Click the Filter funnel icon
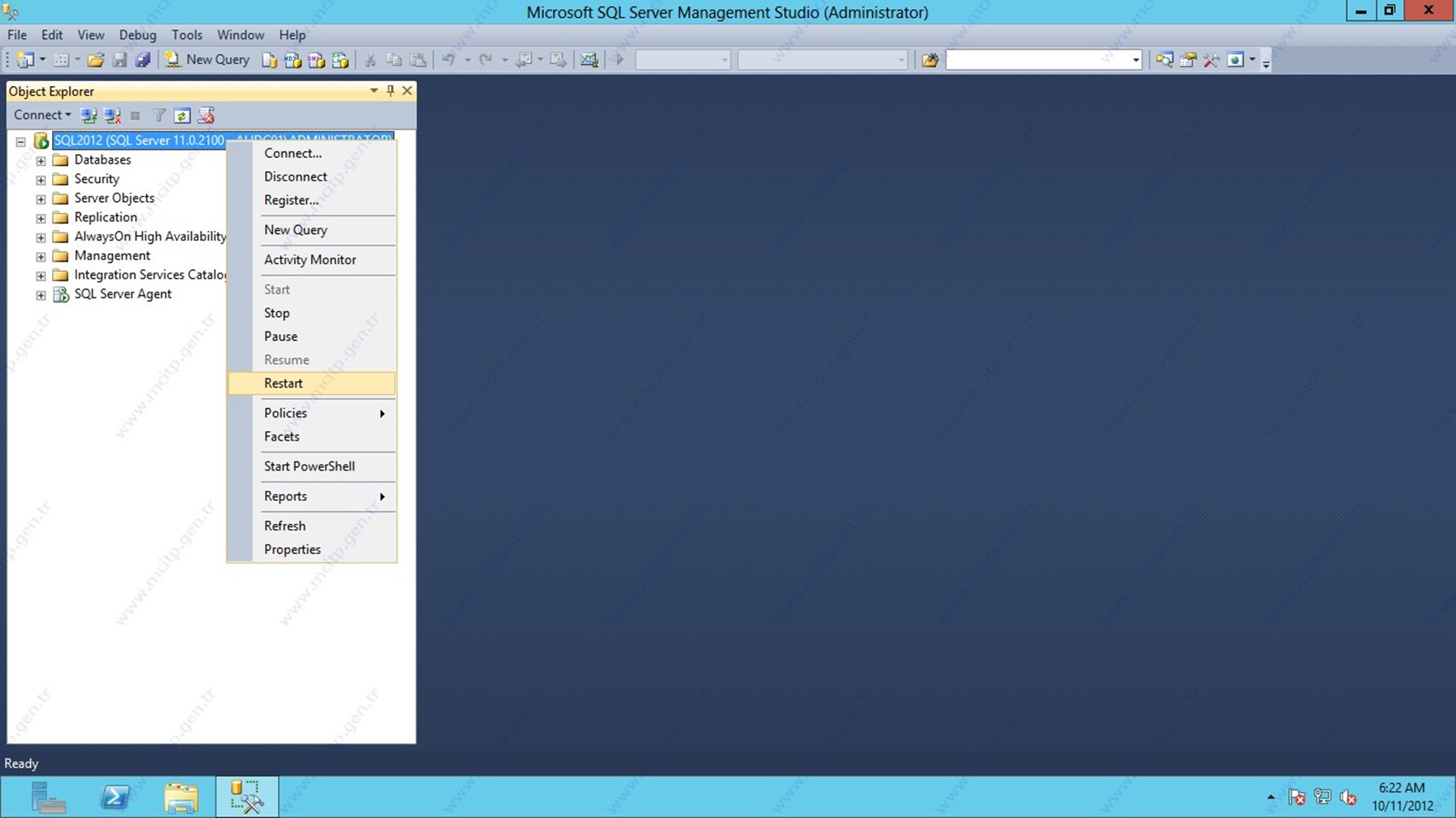The width and height of the screenshot is (1456, 818). click(x=159, y=115)
